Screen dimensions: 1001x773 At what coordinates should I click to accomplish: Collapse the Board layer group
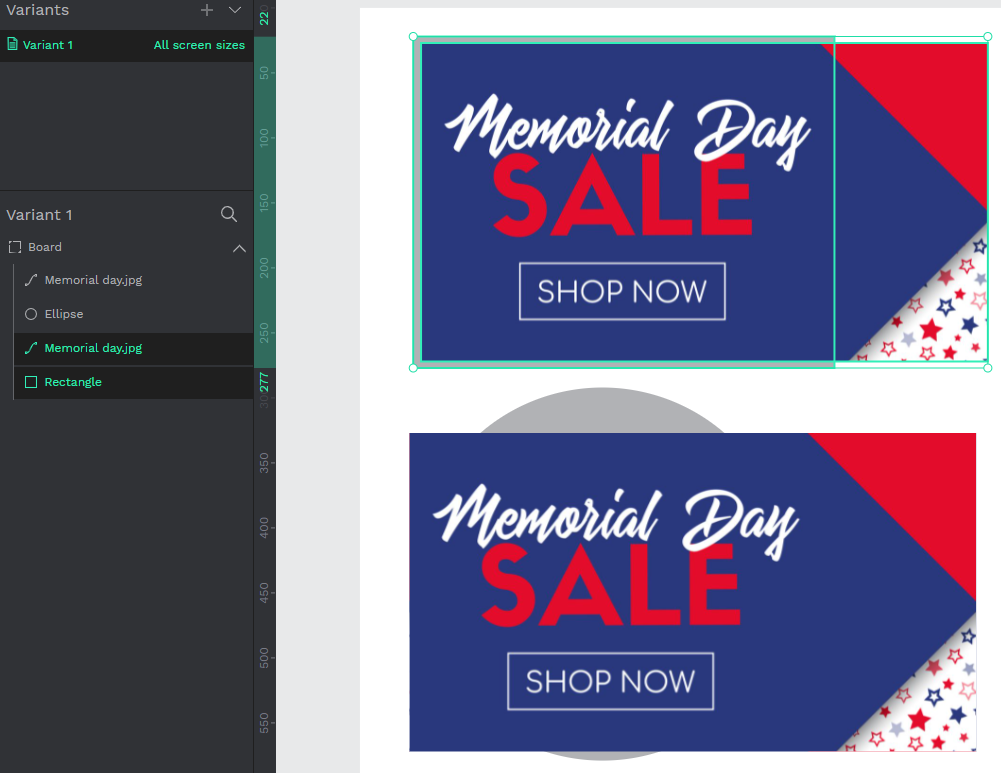tap(239, 248)
